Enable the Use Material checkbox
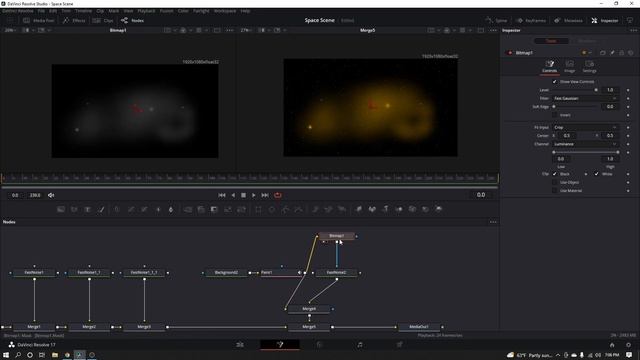Viewport: 640px width, 360px height. click(x=555, y=191)
